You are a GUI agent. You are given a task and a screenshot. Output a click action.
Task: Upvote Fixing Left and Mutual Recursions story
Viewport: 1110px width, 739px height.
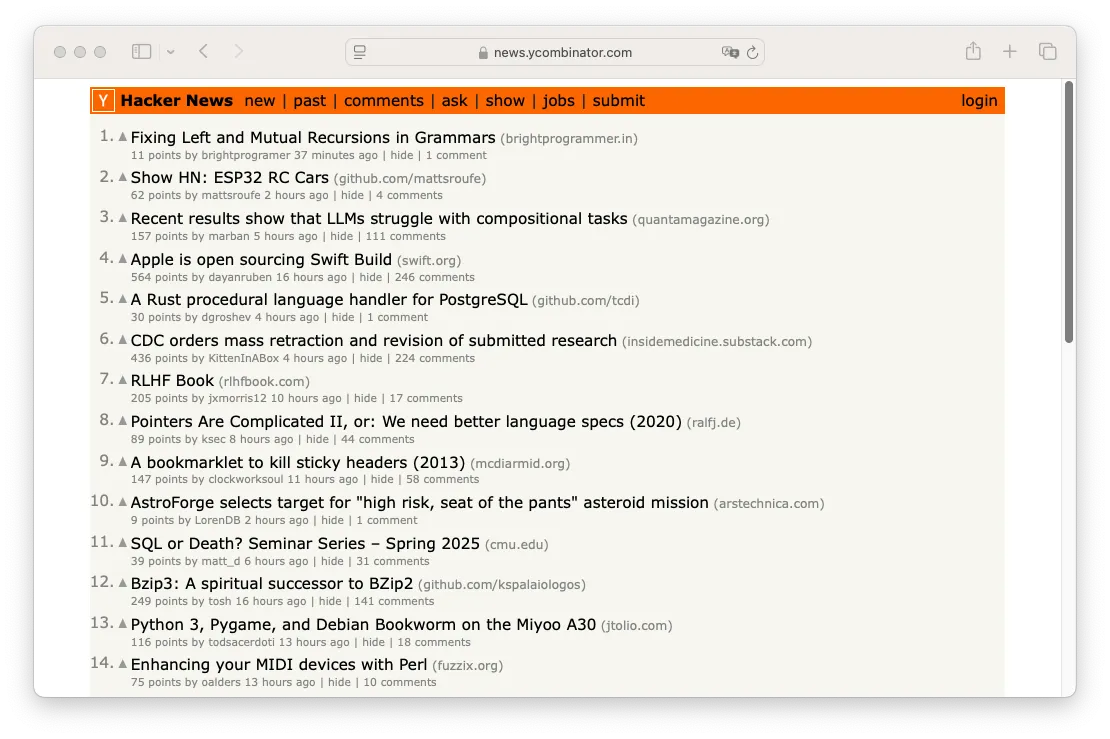pyautogui.click(x=122, y=137)
